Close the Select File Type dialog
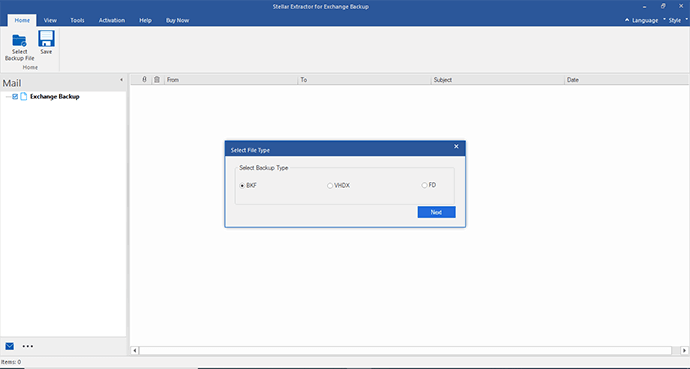The image size is (690, 369). coord(456,146)
